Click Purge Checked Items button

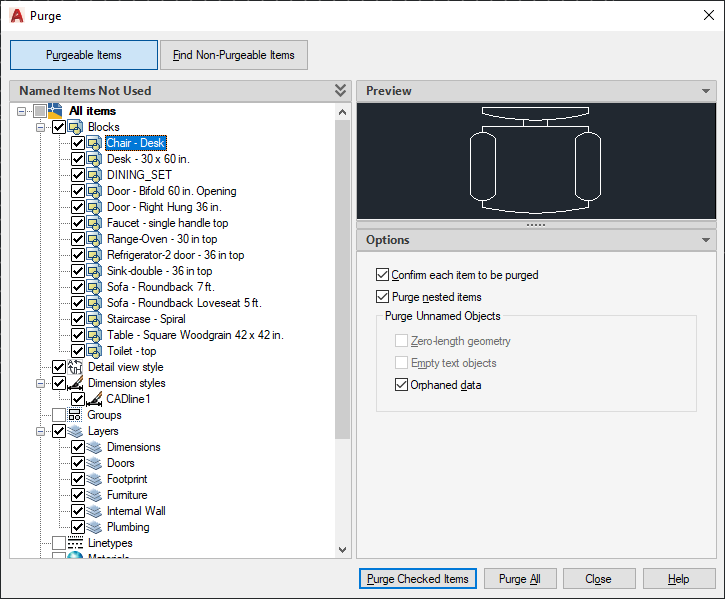coord(418,579)
